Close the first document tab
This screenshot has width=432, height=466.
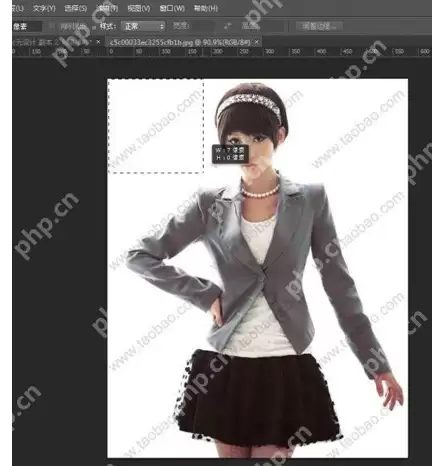point(98,42)
